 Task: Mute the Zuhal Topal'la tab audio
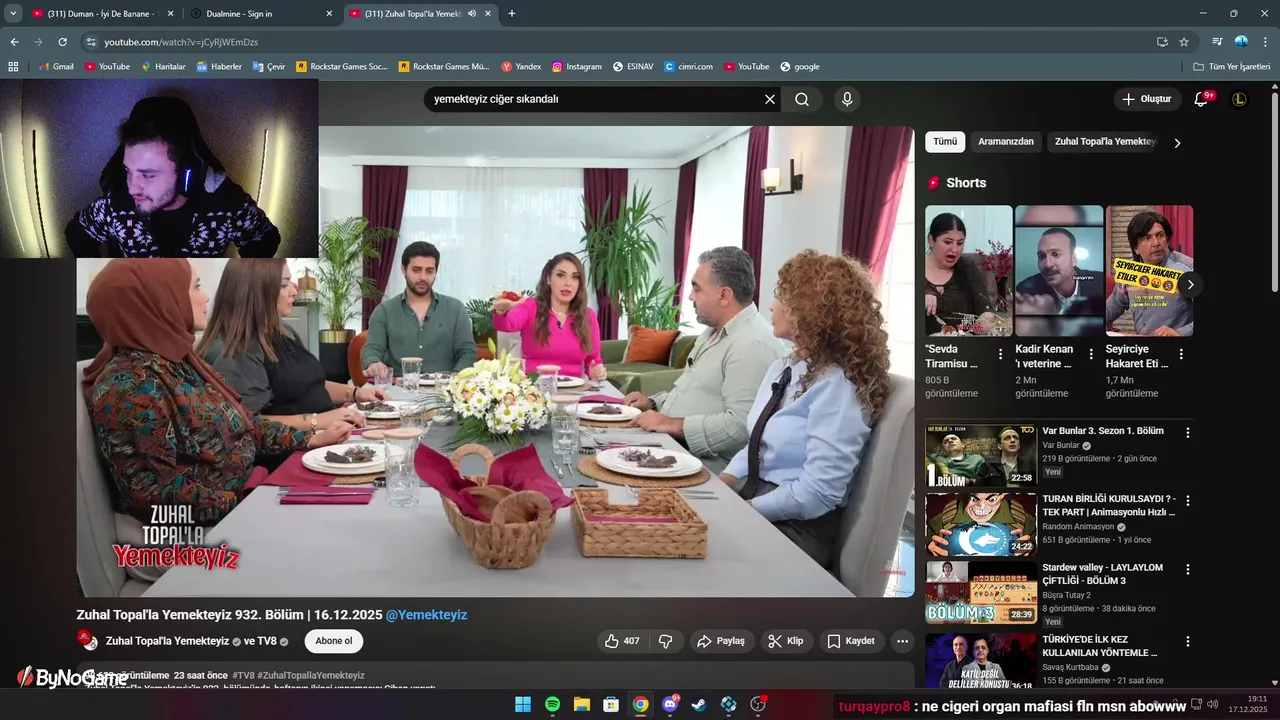pyautogui.click(x=472, y=14)
